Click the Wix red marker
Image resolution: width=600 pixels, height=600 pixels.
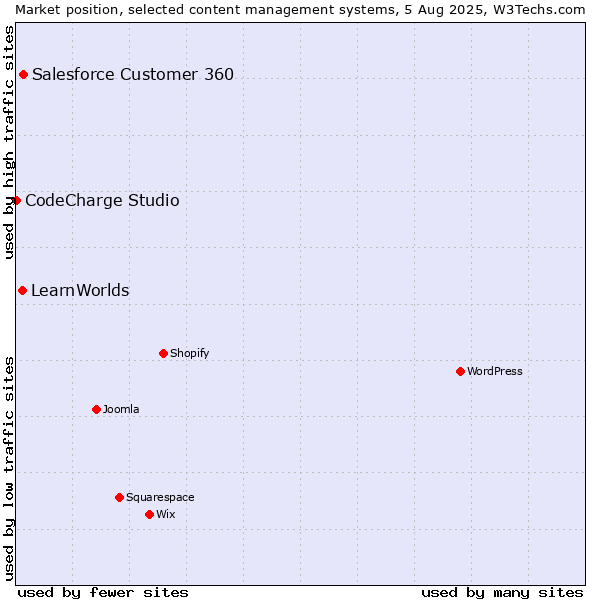coord(150,515)
